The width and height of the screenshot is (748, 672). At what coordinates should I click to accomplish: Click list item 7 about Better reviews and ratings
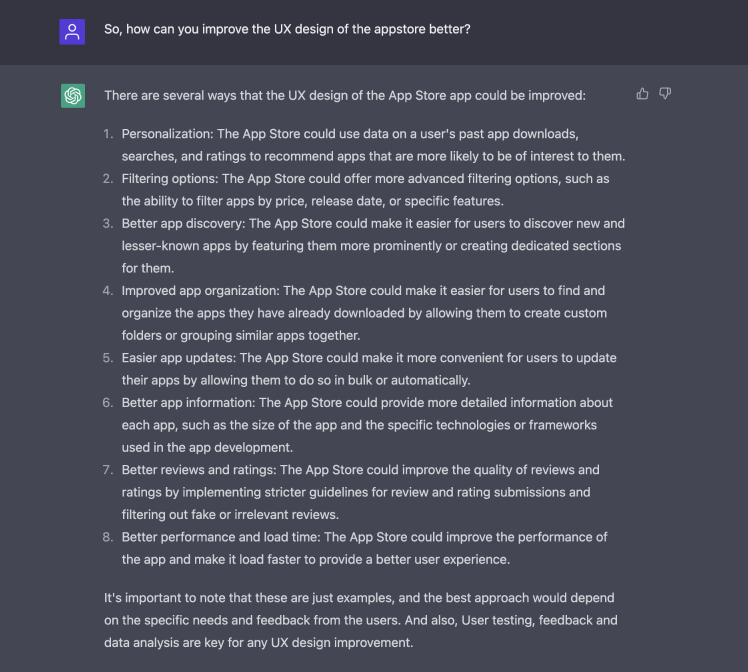(361, 492)
